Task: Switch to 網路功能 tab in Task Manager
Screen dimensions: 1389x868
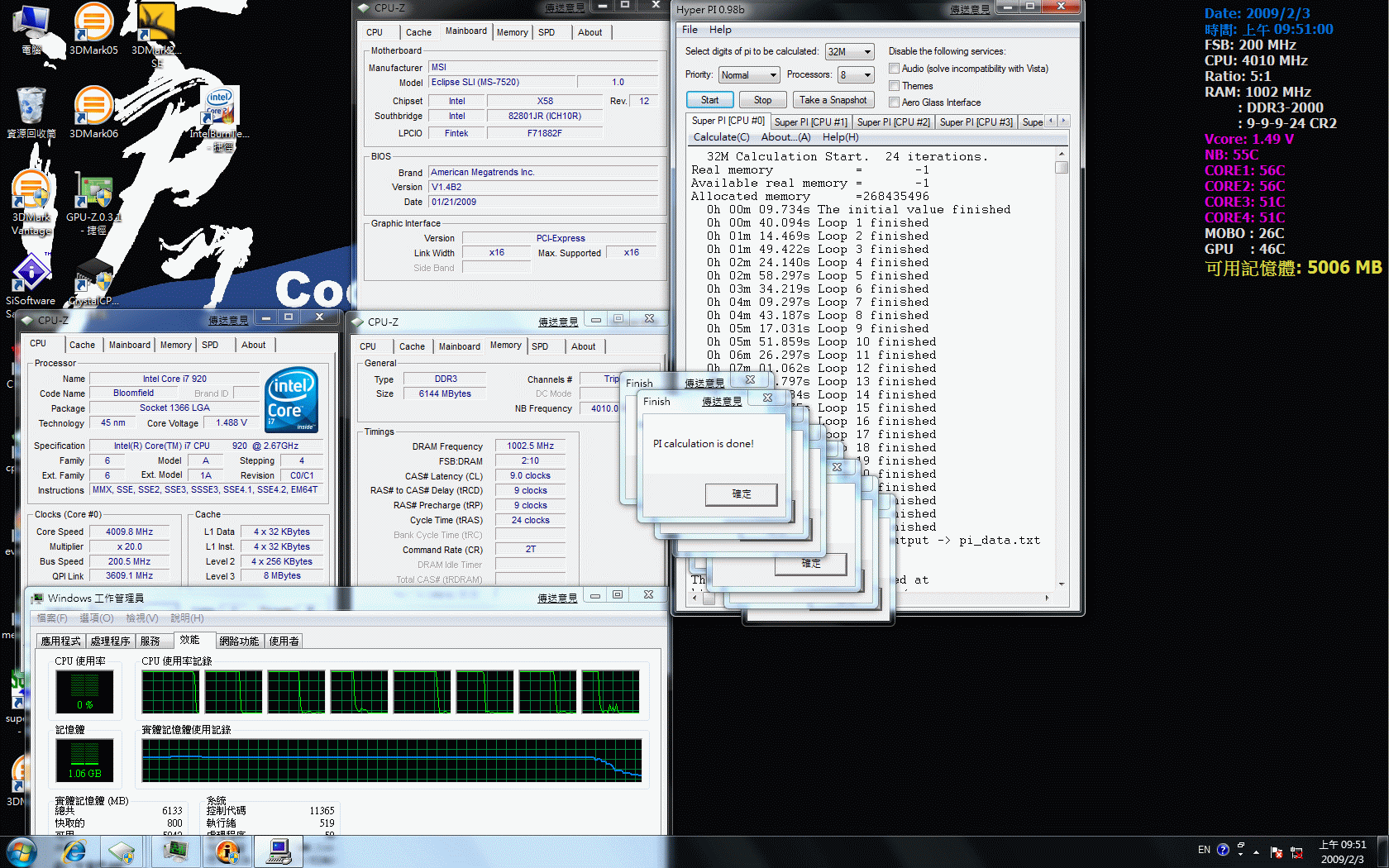Action: point(239,641)
